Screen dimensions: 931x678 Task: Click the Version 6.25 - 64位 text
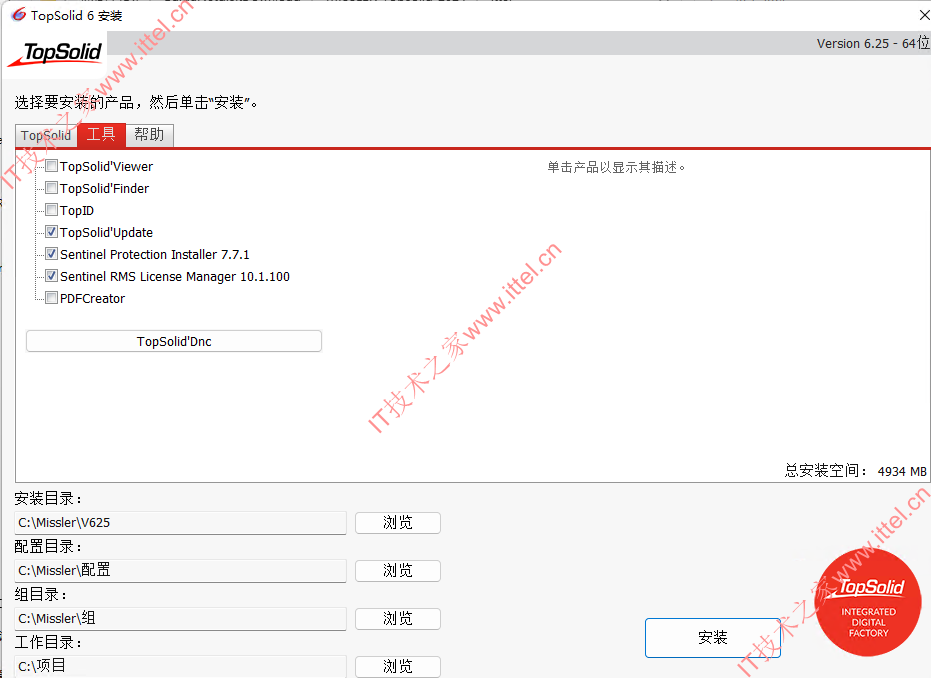pyautogui.click(x=873, y=43)
